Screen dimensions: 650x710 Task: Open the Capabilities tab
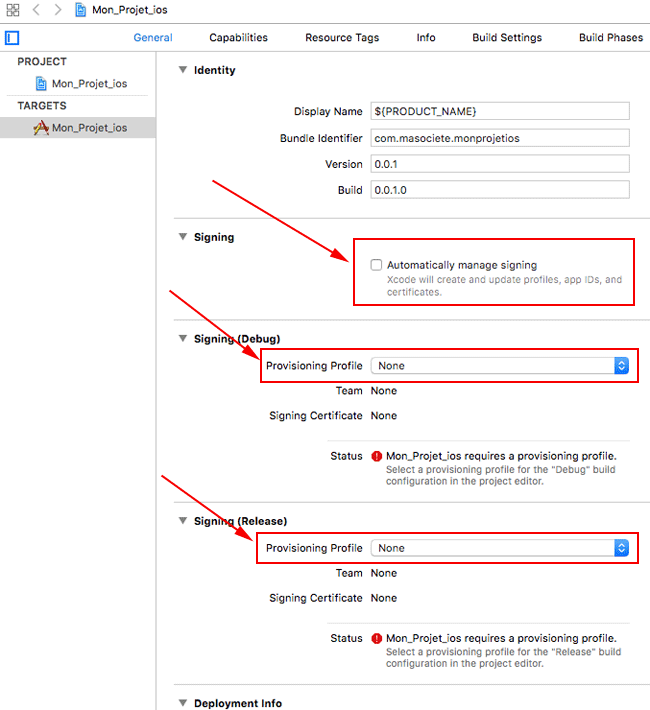click(x=238, y=38)
